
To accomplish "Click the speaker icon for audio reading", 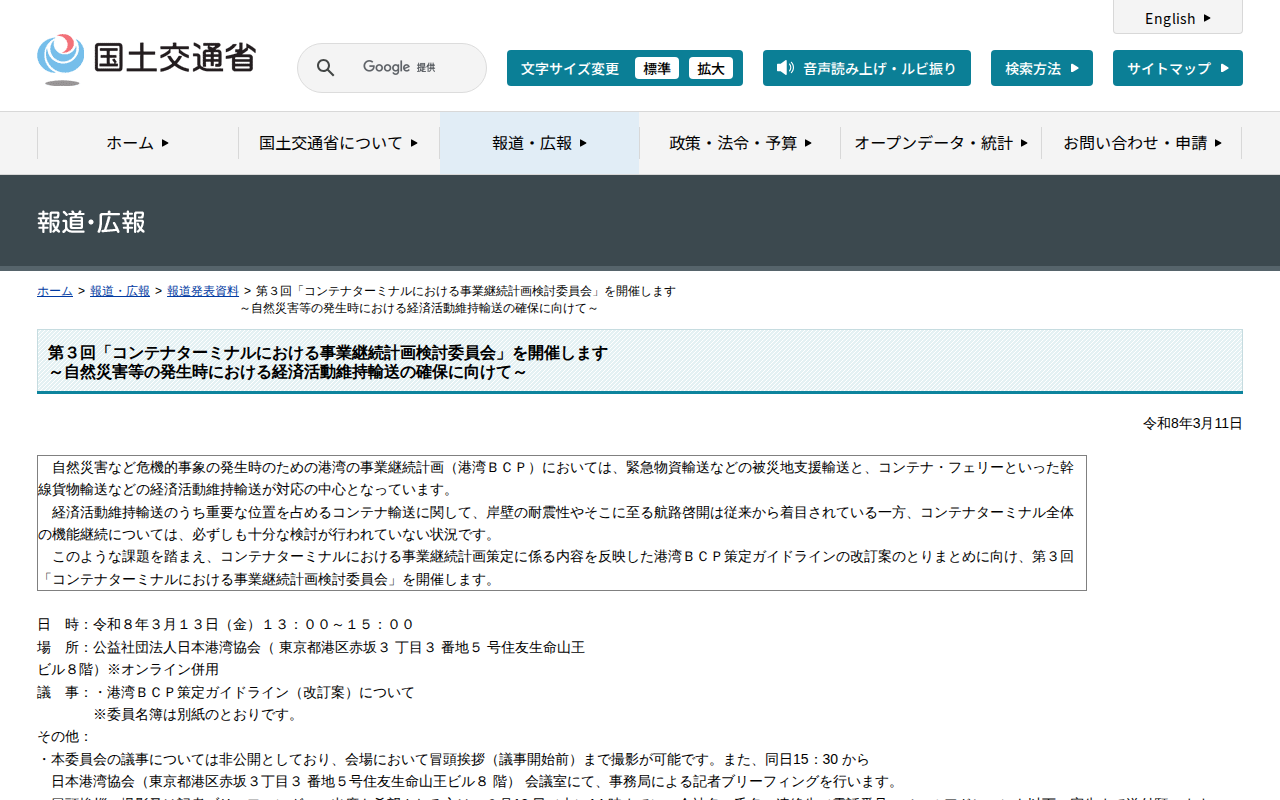I will (785, 68).
